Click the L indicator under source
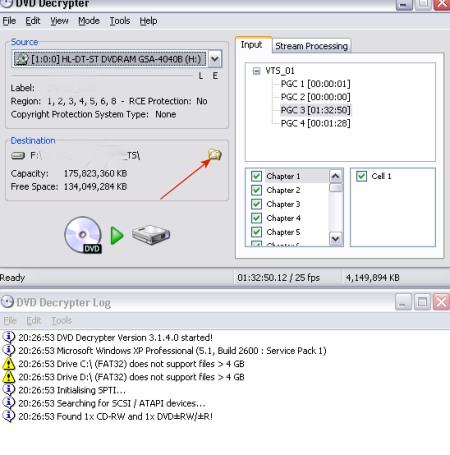 pyautogui.click(x=201, y=76)
